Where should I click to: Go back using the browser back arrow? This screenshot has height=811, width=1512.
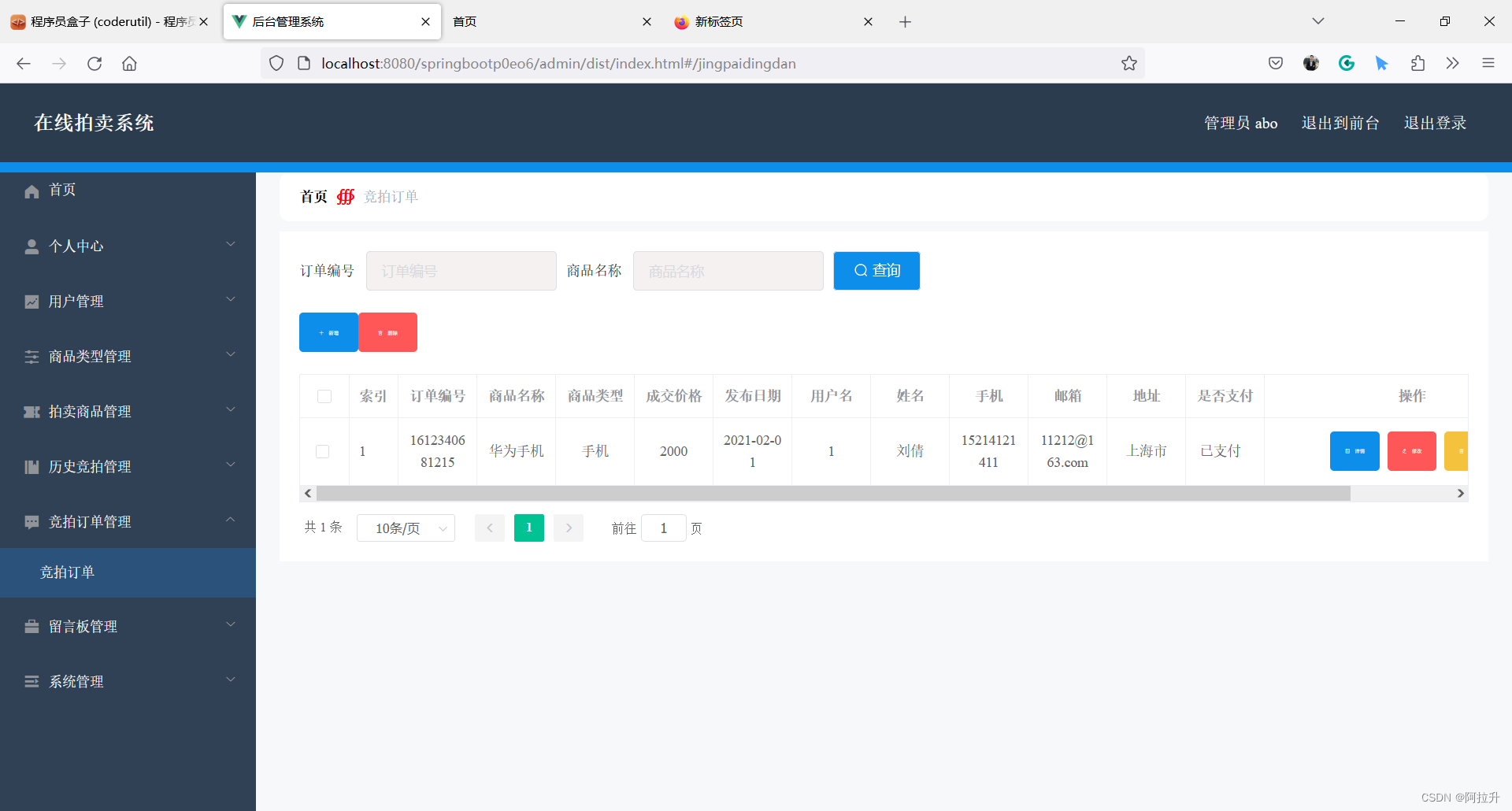24,64
